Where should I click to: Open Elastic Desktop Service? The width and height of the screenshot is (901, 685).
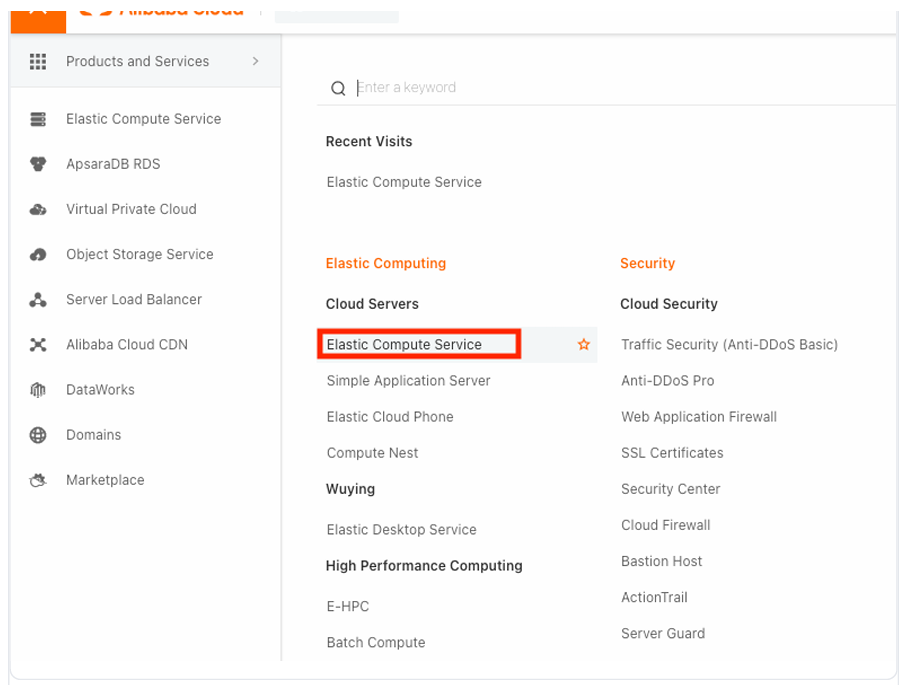pos(402,530)
